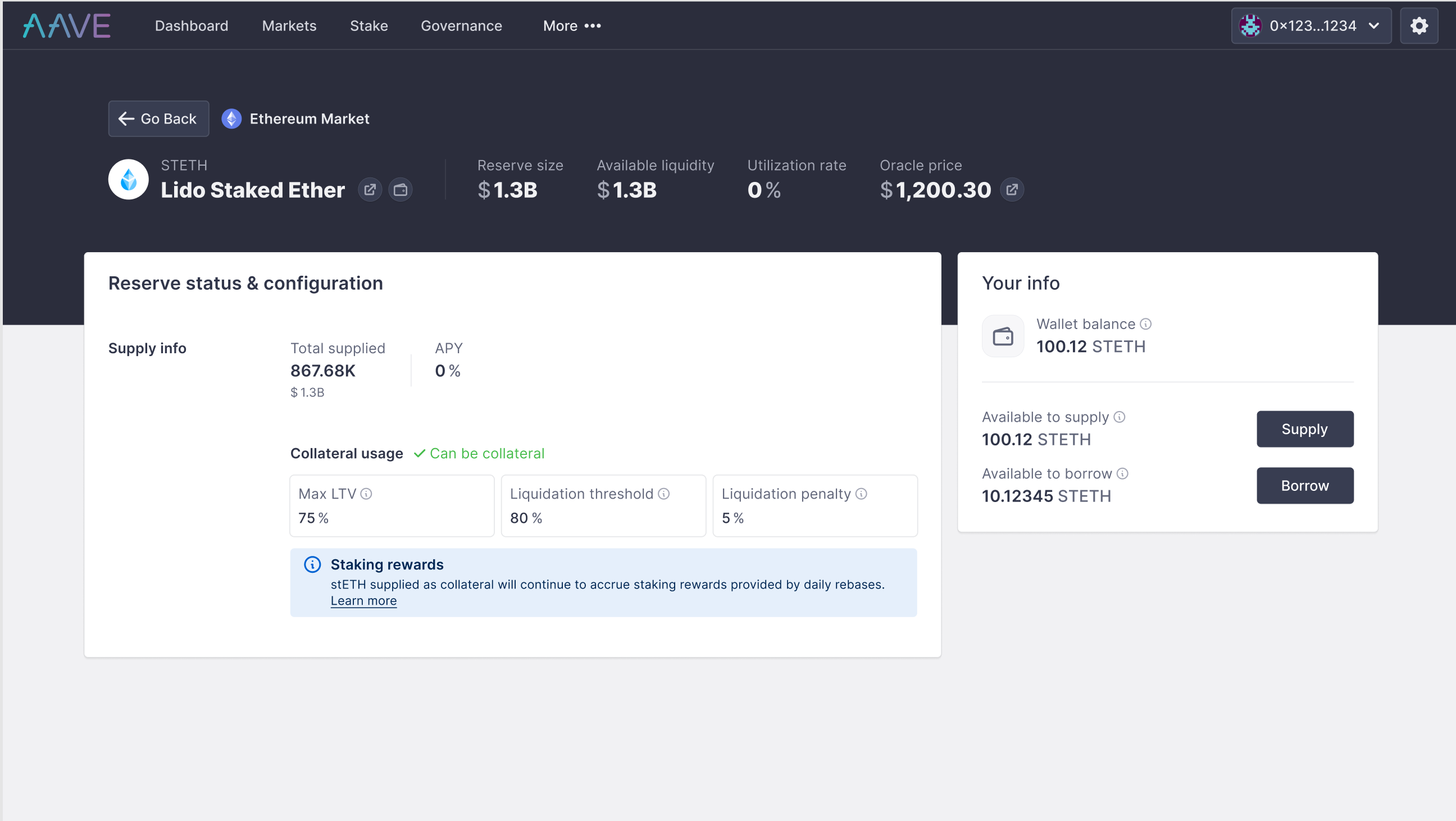Open the Oracle price contract external link
1456x821 pixels.
coord(1012,189)
